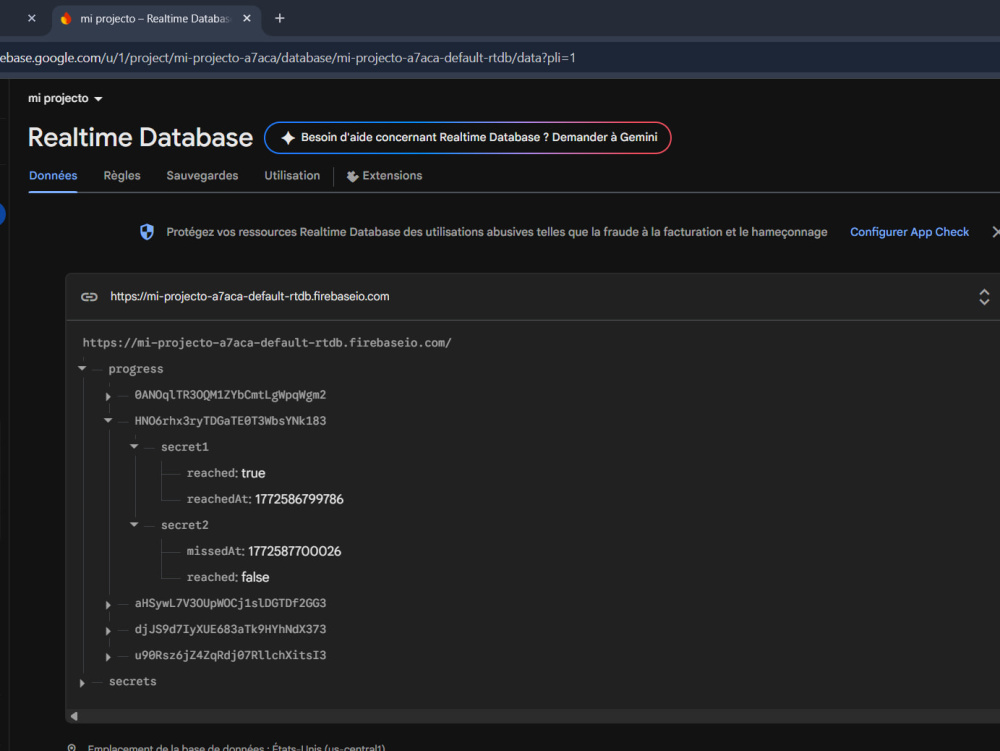Open the mi projecto project dropdown

point(65,98)
